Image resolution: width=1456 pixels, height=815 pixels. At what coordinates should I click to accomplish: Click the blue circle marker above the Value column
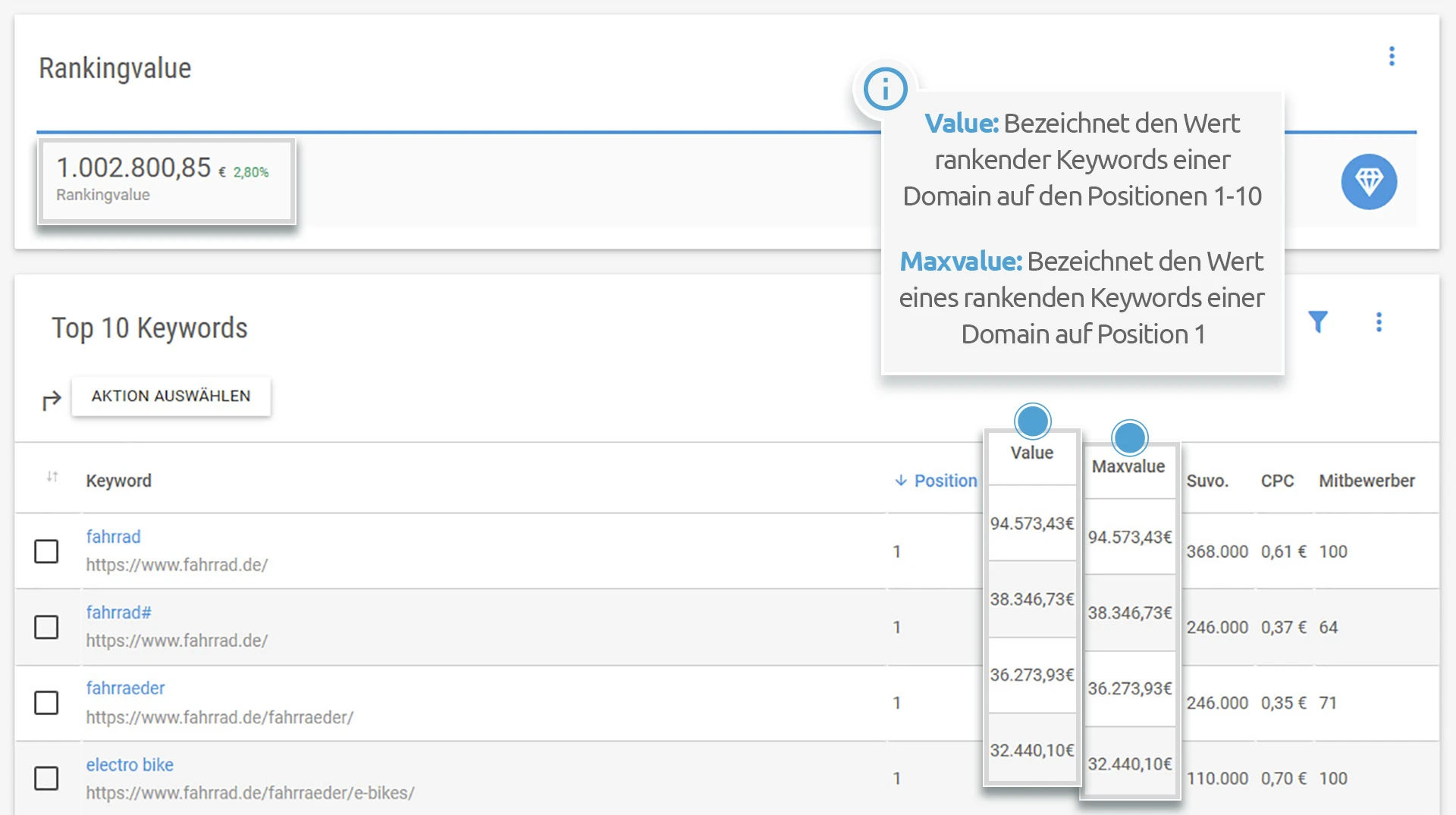[1031, 420]
